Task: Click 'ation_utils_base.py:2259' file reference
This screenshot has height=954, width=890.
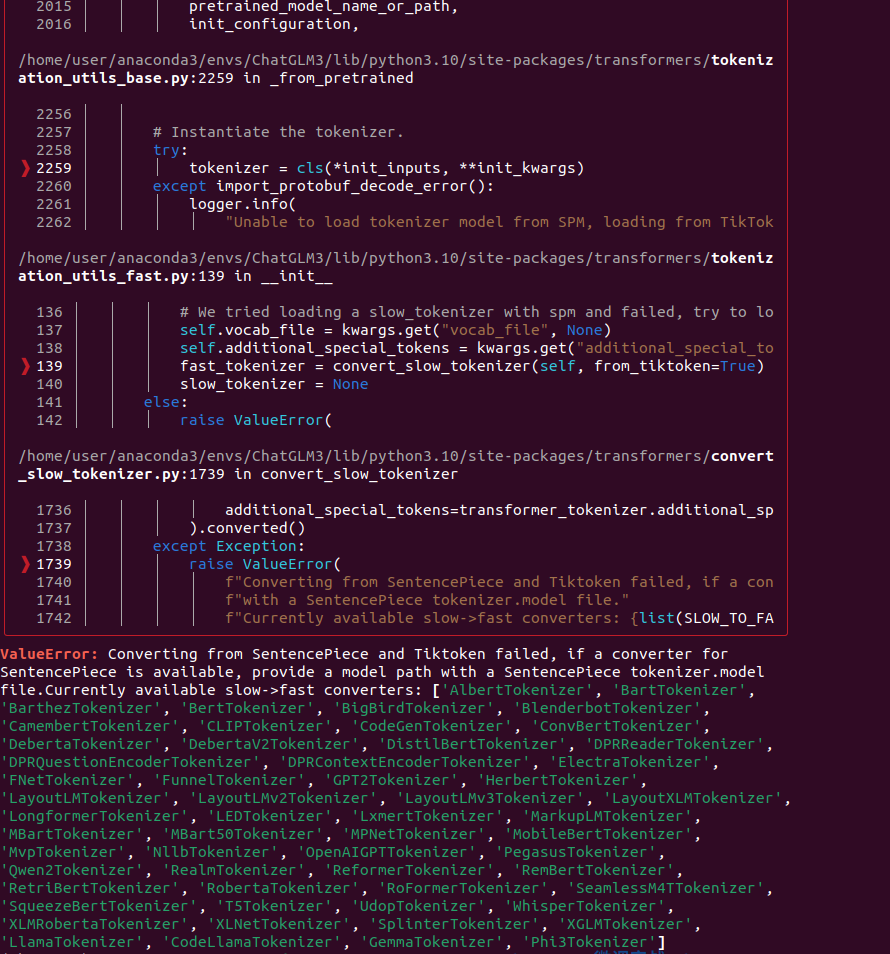Action: tap(125, 78)
